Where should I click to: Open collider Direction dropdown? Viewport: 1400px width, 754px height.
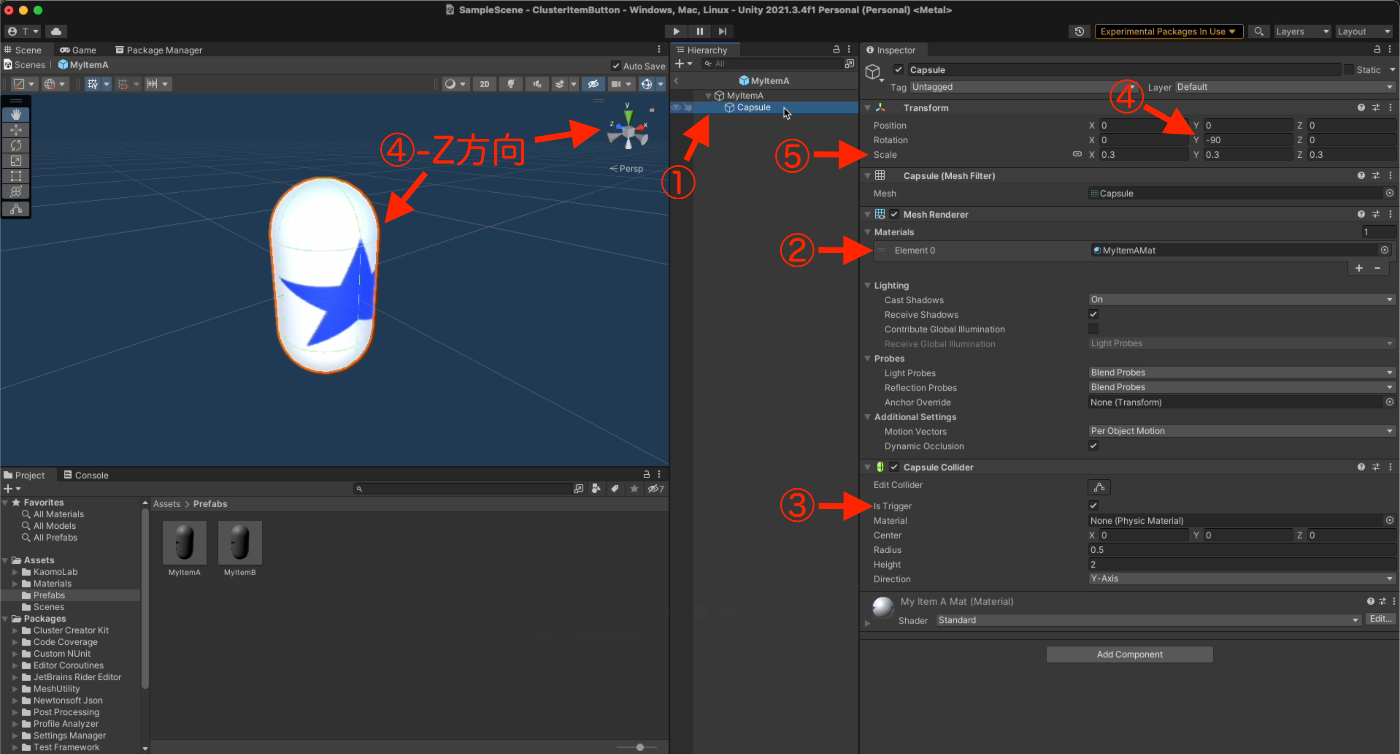pyautogui.click(x=1241, y=579)
